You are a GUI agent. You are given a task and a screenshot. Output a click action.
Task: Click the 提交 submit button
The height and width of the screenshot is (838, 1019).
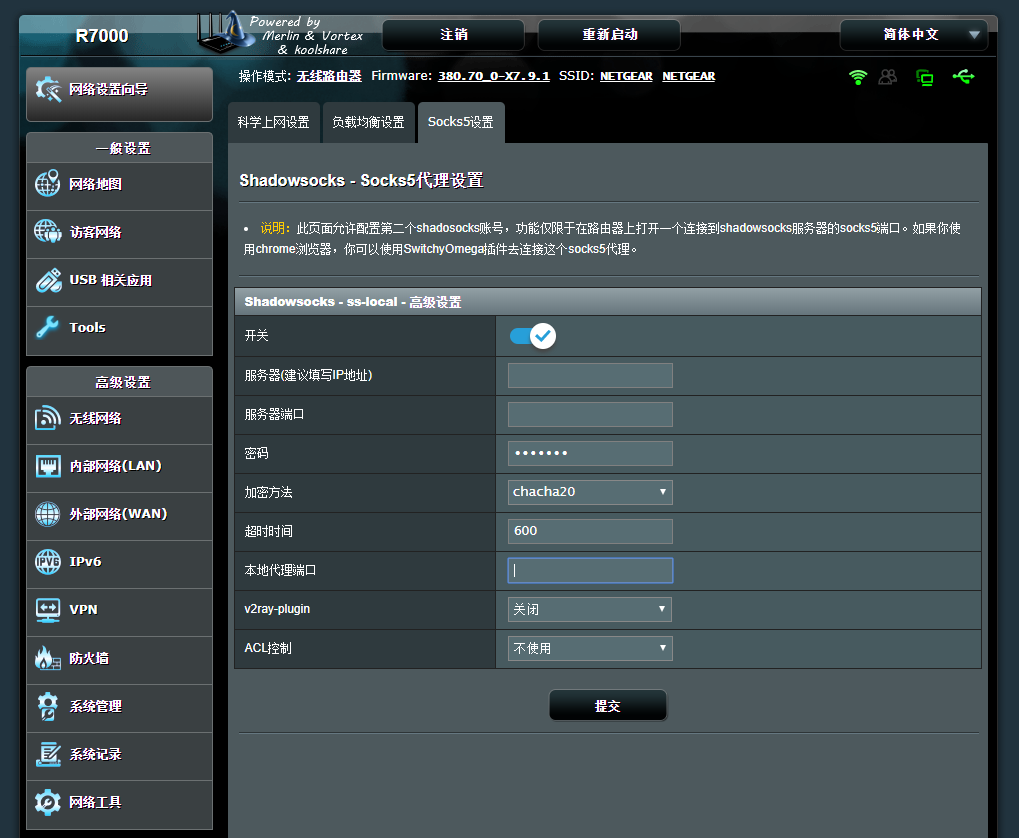click(x=607, y=706)
